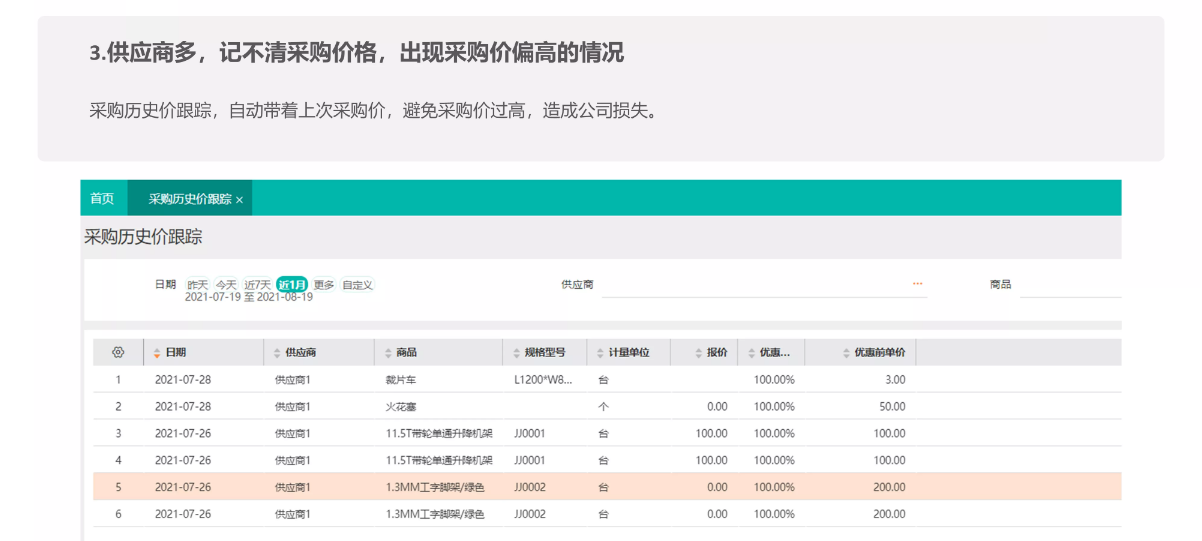The width and height of the screenshot is (1202, 541).
Task: Click the price 3.00 in row 1
Action: coord(895,380)
